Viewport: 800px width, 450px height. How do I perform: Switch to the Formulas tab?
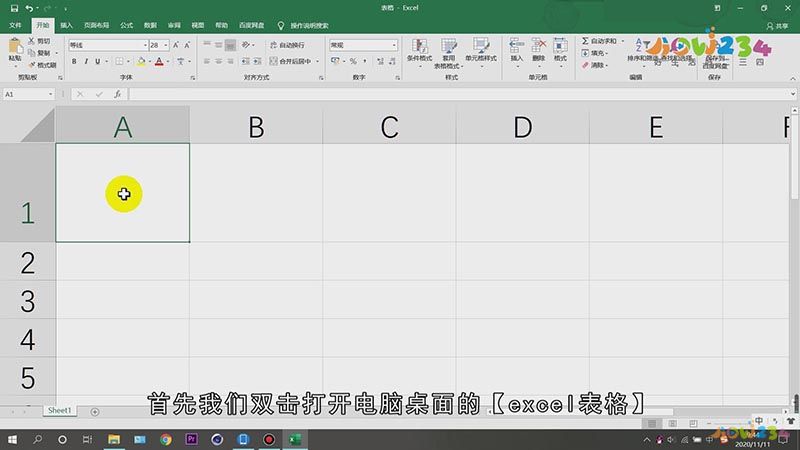click(127, 25)
